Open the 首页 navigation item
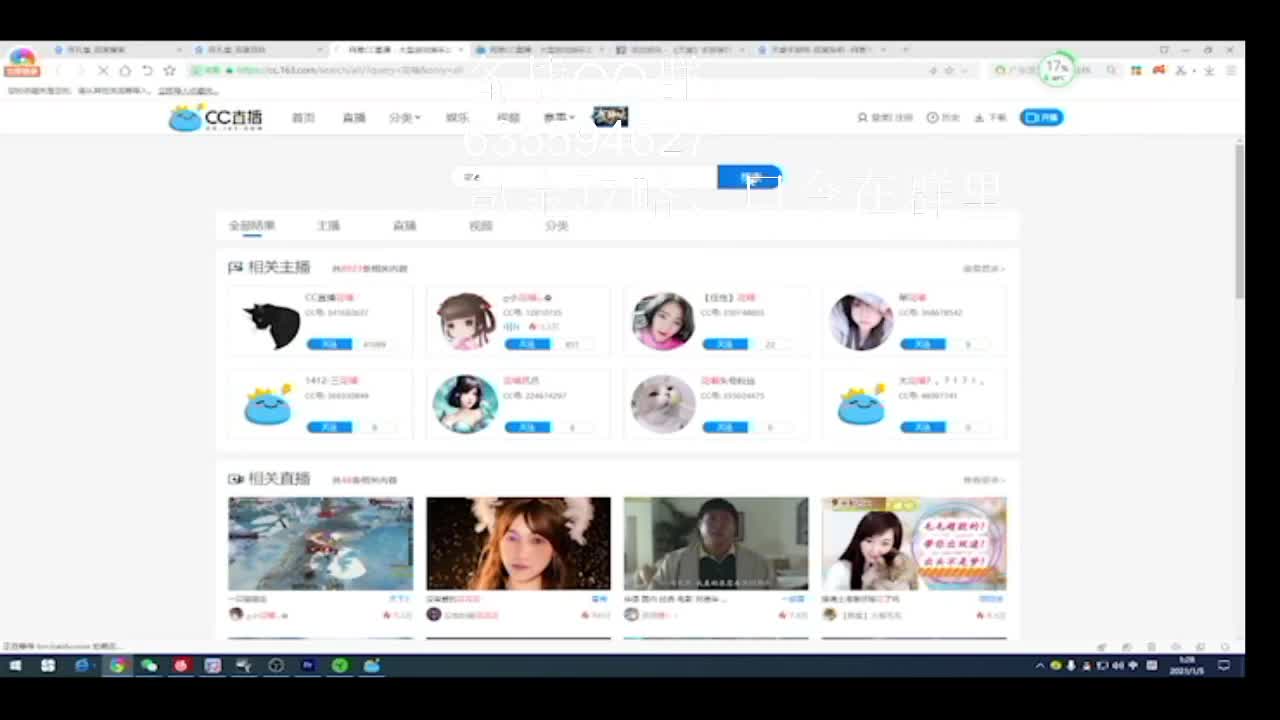Viewport: 1280px width, 720px height. coord(303,117)
